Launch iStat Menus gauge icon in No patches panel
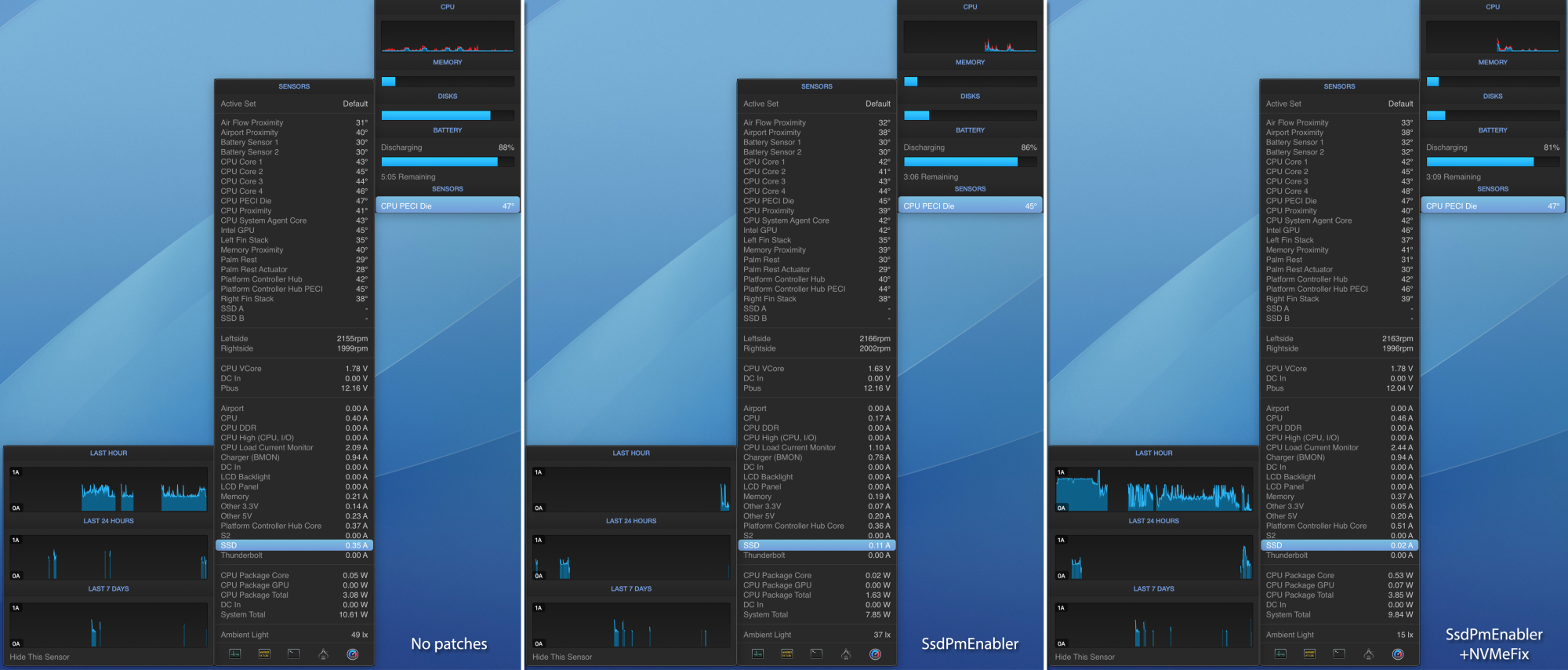Screen dimensions: 1568x670 [x=353, y=654]
